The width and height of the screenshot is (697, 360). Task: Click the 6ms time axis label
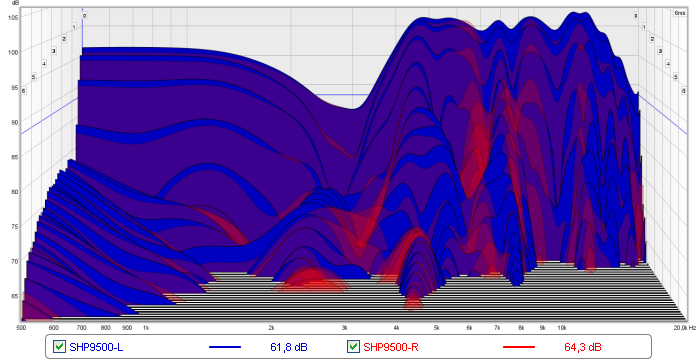tap(680, 13)
